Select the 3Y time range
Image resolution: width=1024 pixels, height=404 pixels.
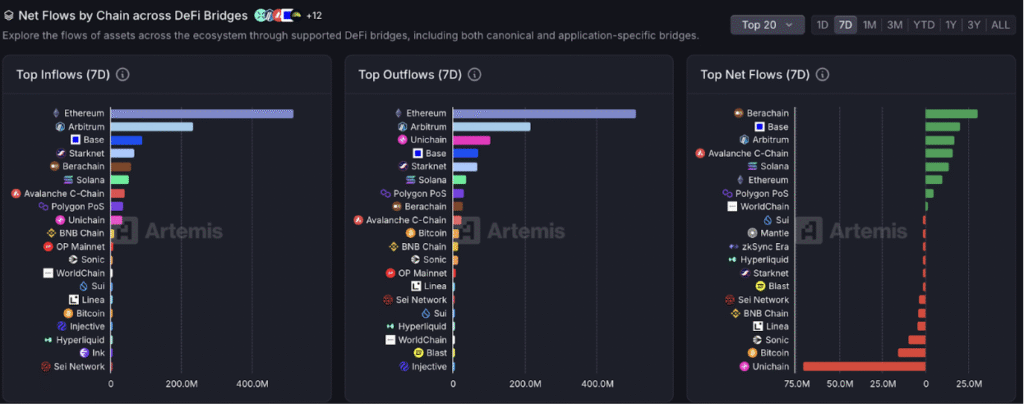tap(974, 25)
